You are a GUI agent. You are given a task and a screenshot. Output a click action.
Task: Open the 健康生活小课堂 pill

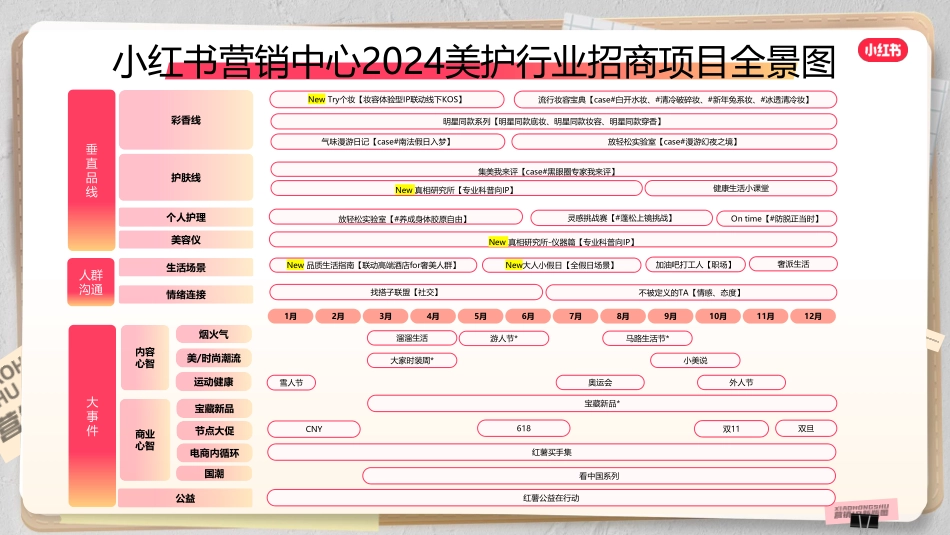pos(740,188)
